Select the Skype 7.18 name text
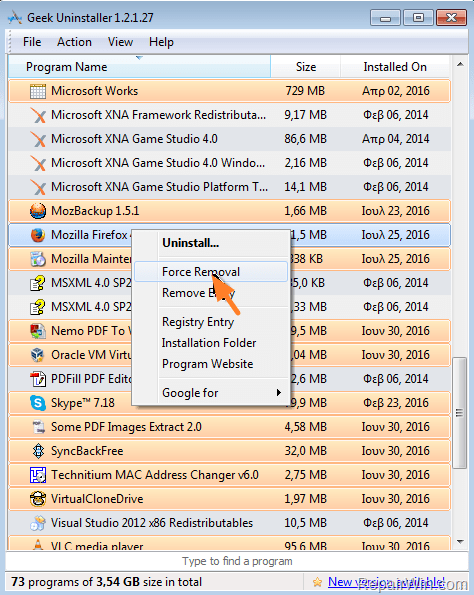 click(83, 403)
